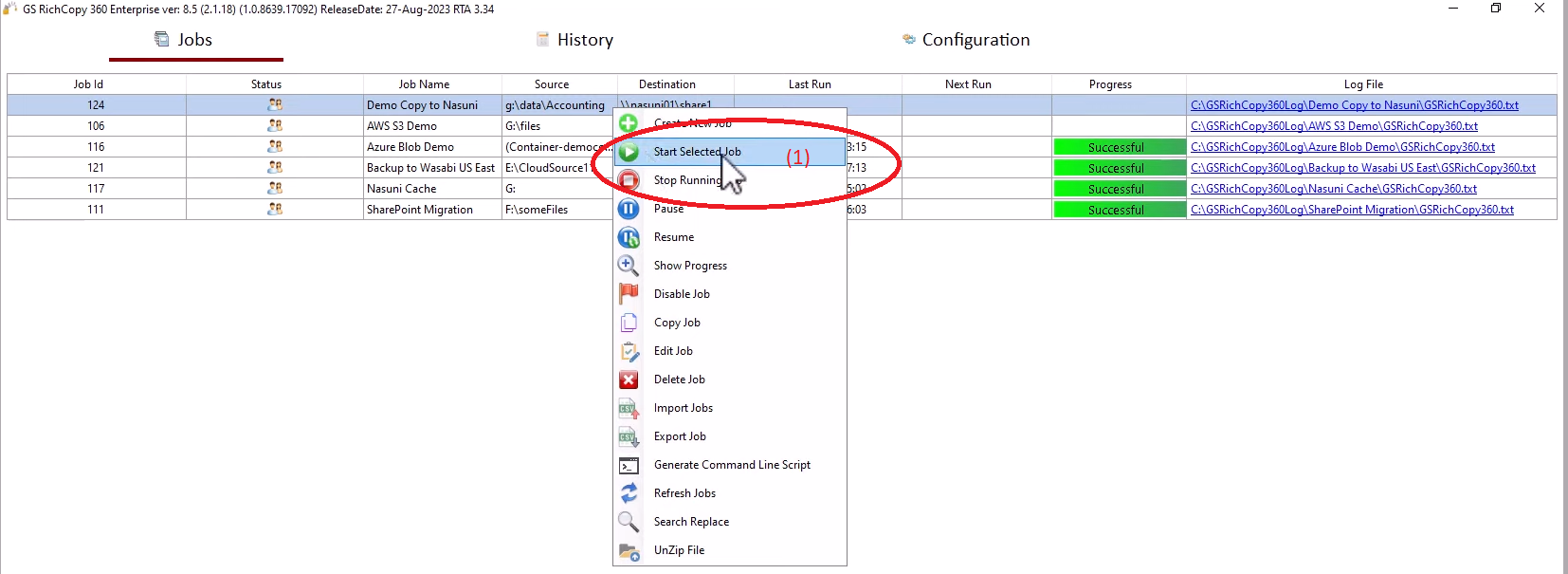This screenshot has height=574, width=1568.
Task: Pick Search Replace from the menu
Action: tap(691, 522)
